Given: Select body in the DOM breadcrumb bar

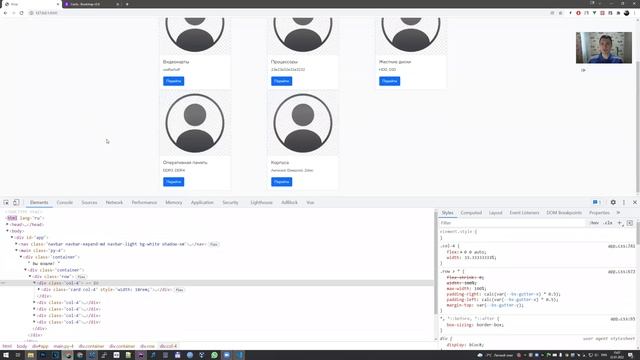Looking at the screenshot, I should pos(22,346).
